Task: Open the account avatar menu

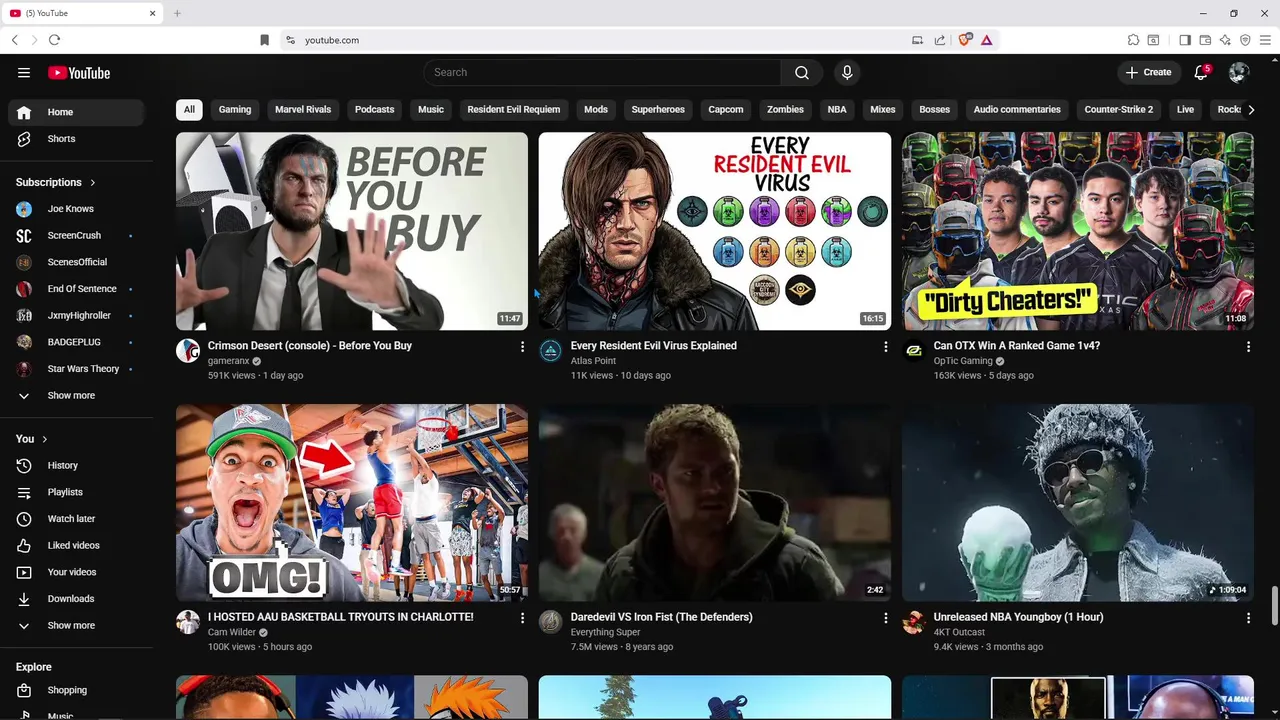Action: tap(1239, 72)
